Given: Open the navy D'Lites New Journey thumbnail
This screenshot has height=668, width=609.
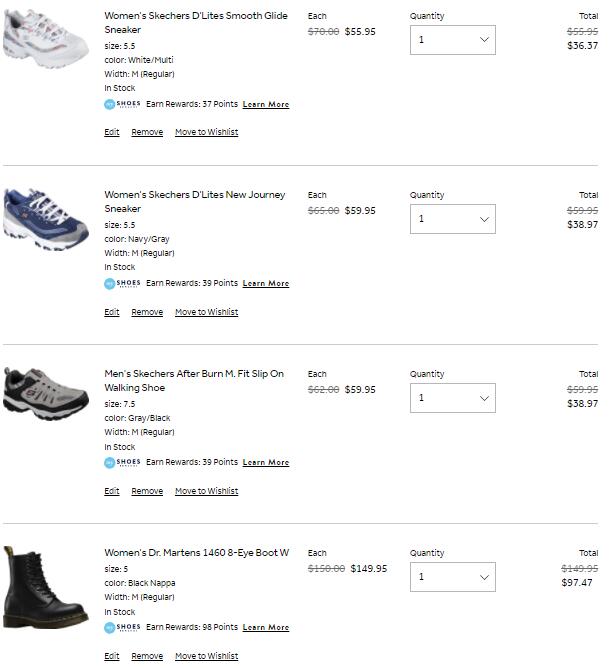Looking at the screenshot, I should [32, 216].
